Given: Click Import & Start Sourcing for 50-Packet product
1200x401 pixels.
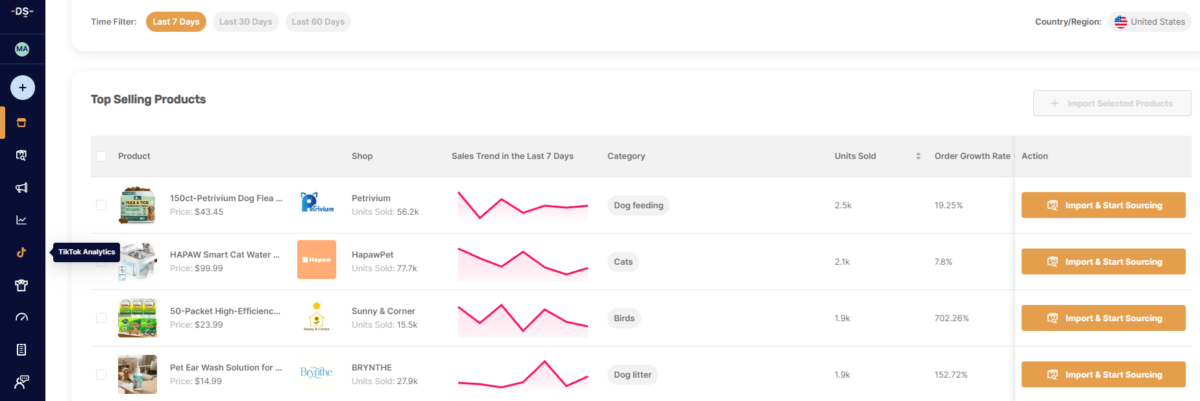Looking at the screenshot, I should pyautogui.click(x=1106, y=318).
